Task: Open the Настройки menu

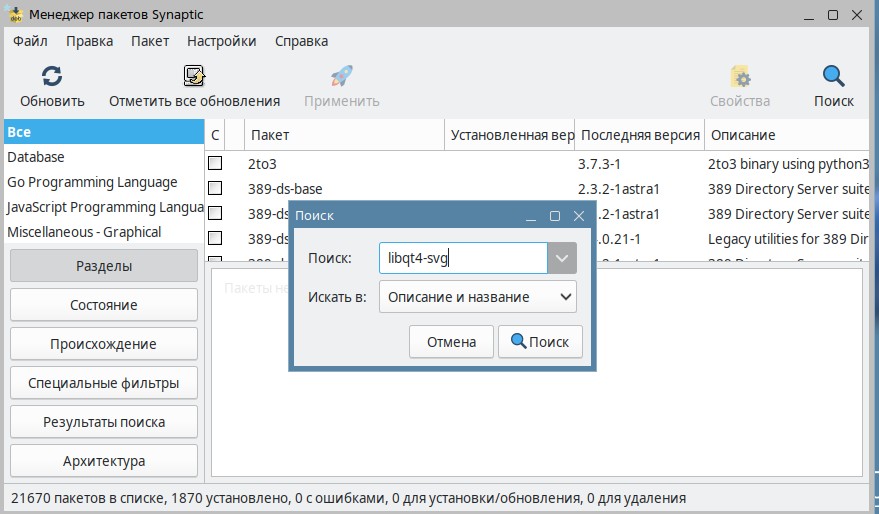Action: (x=221, y=41)
